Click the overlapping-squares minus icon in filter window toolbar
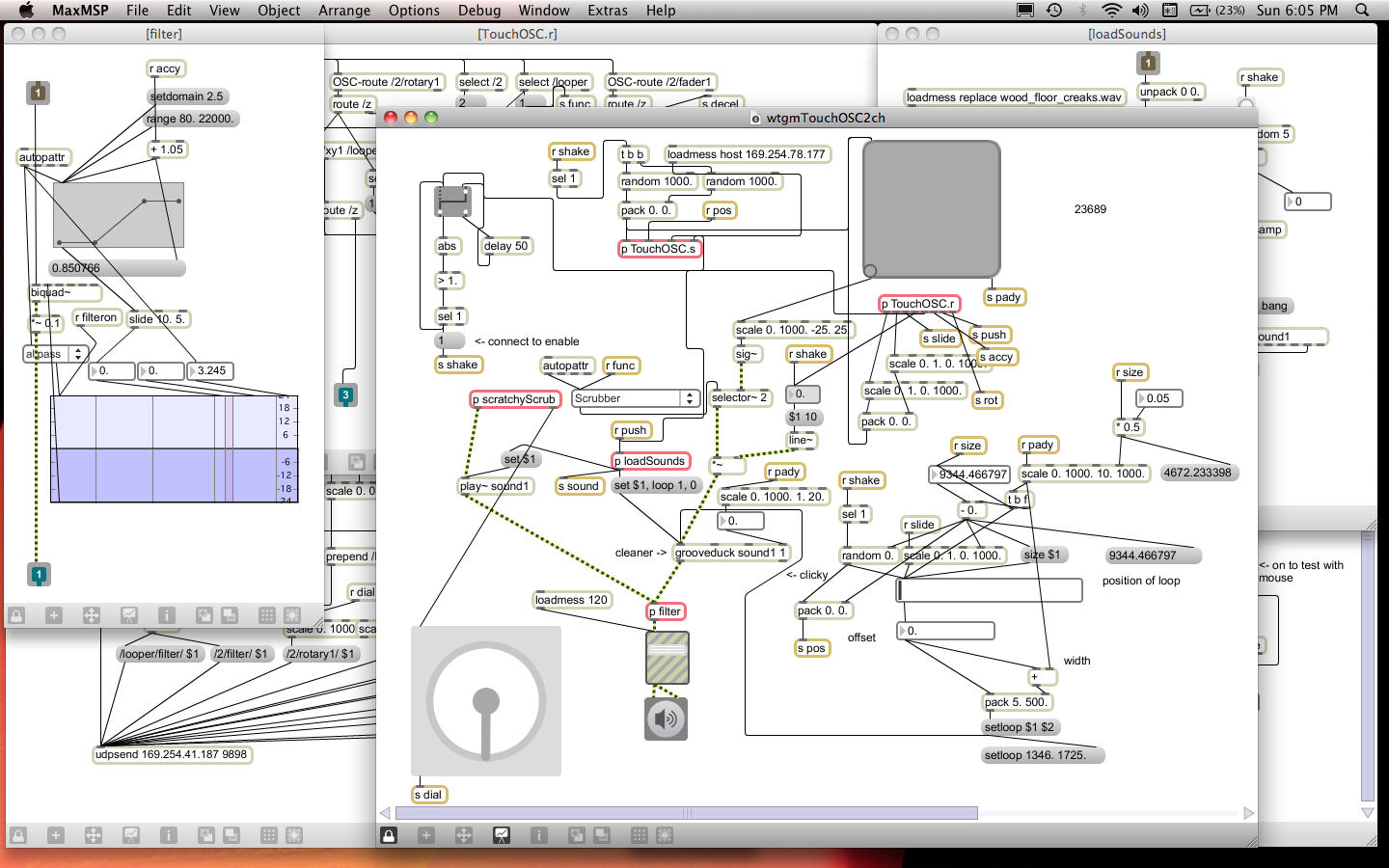 coord(230,614)
